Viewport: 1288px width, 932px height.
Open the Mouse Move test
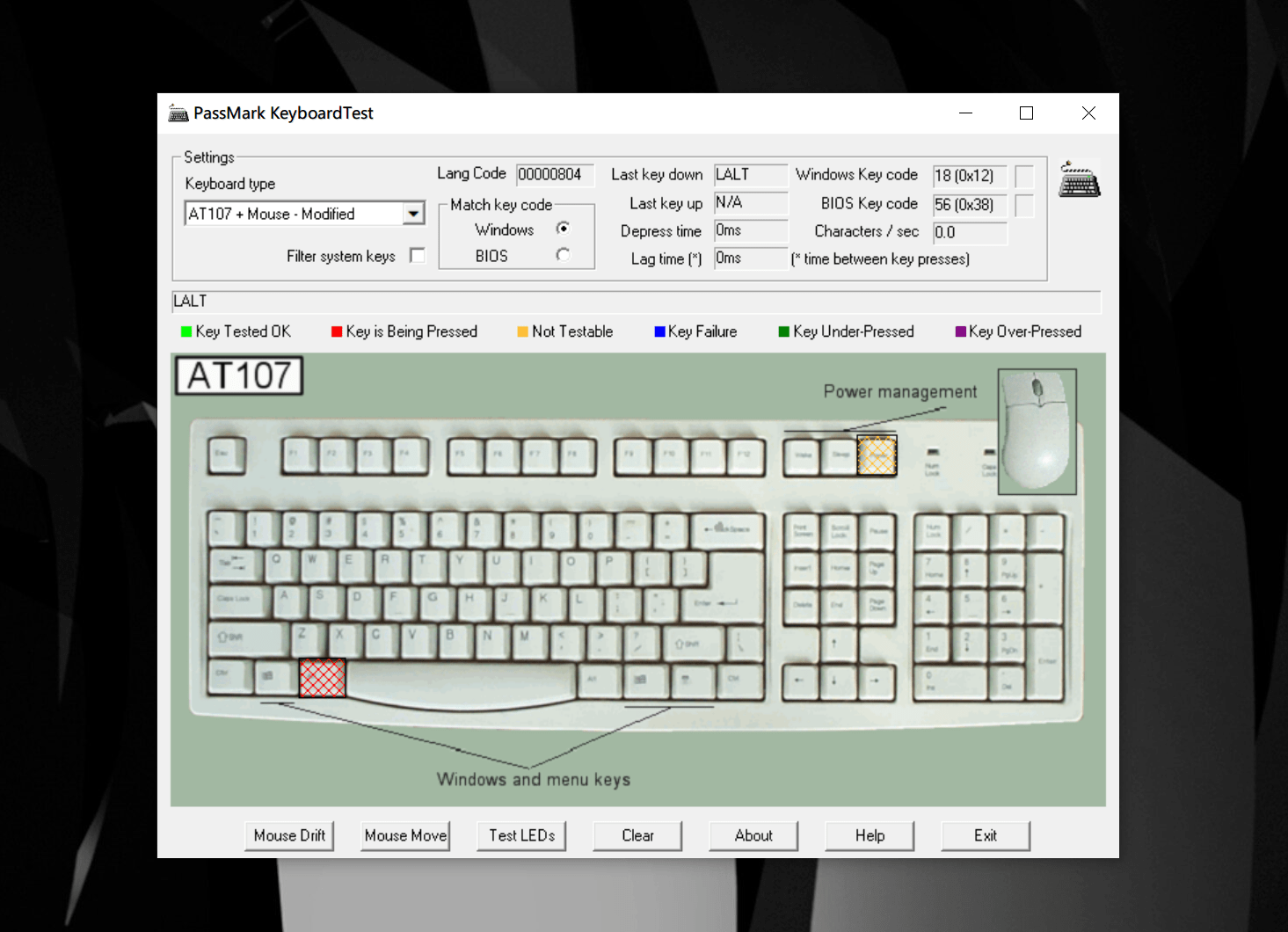point(405,835)
